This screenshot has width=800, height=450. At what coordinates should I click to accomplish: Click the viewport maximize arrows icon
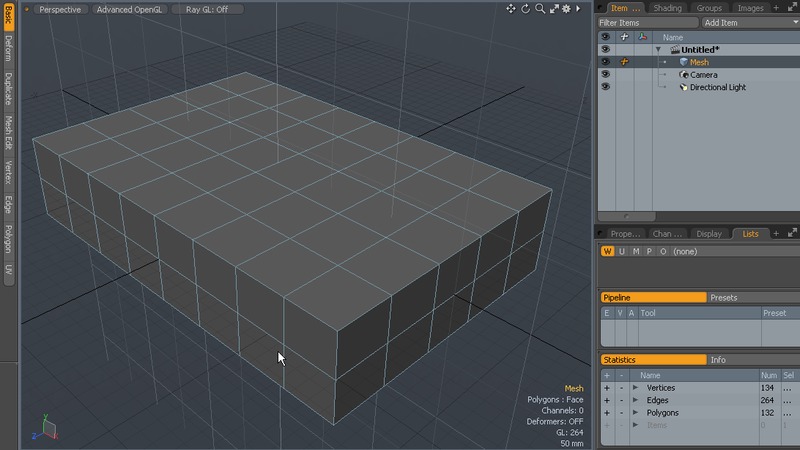553,9
